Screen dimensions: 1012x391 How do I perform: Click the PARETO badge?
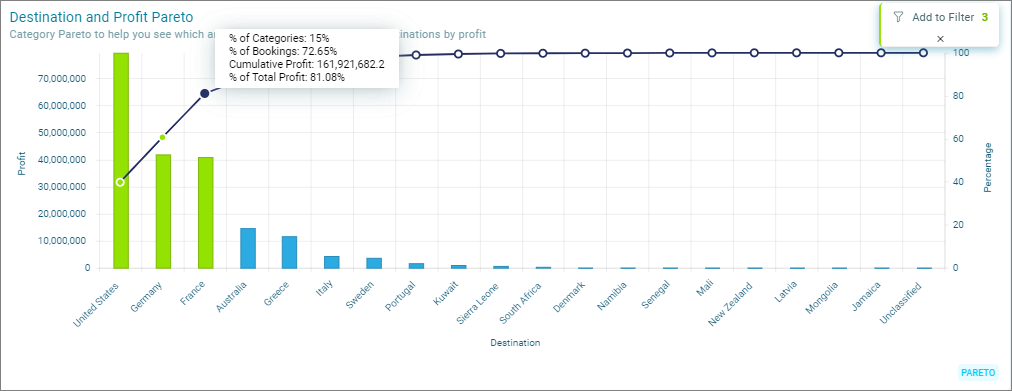coord(978,372)
